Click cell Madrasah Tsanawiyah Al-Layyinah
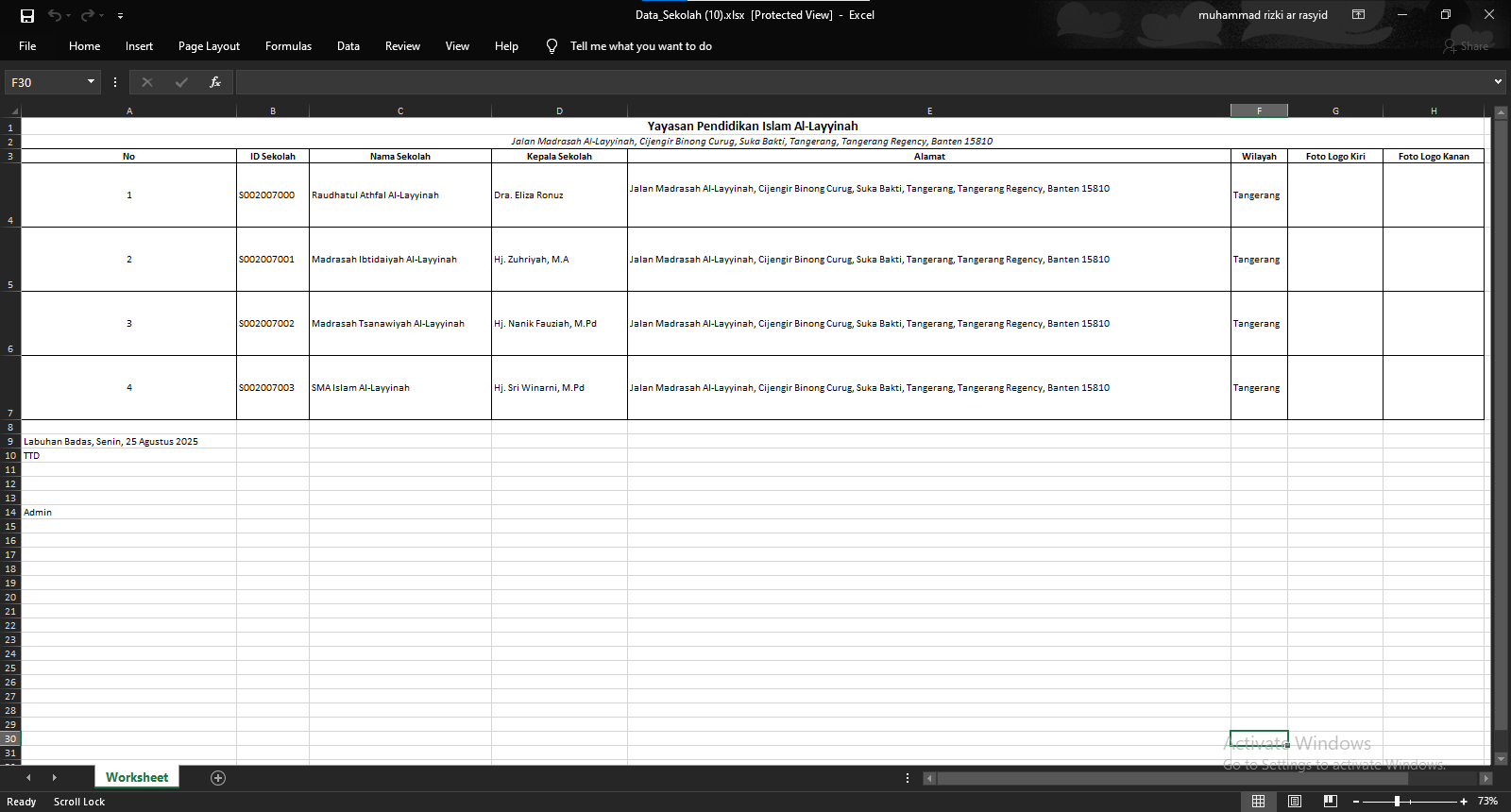 tap(400, 324)
